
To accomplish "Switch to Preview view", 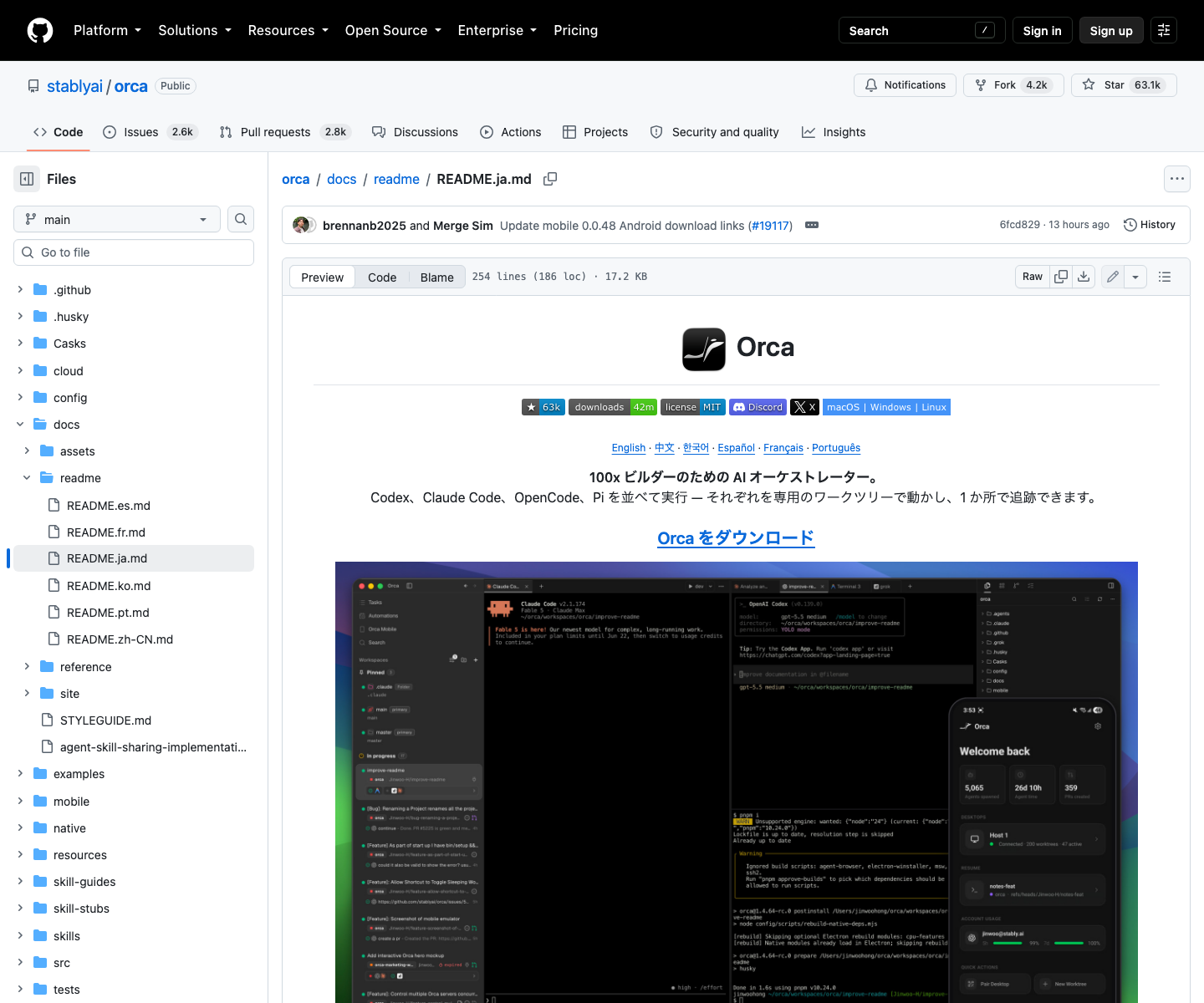I will point(322,277).
